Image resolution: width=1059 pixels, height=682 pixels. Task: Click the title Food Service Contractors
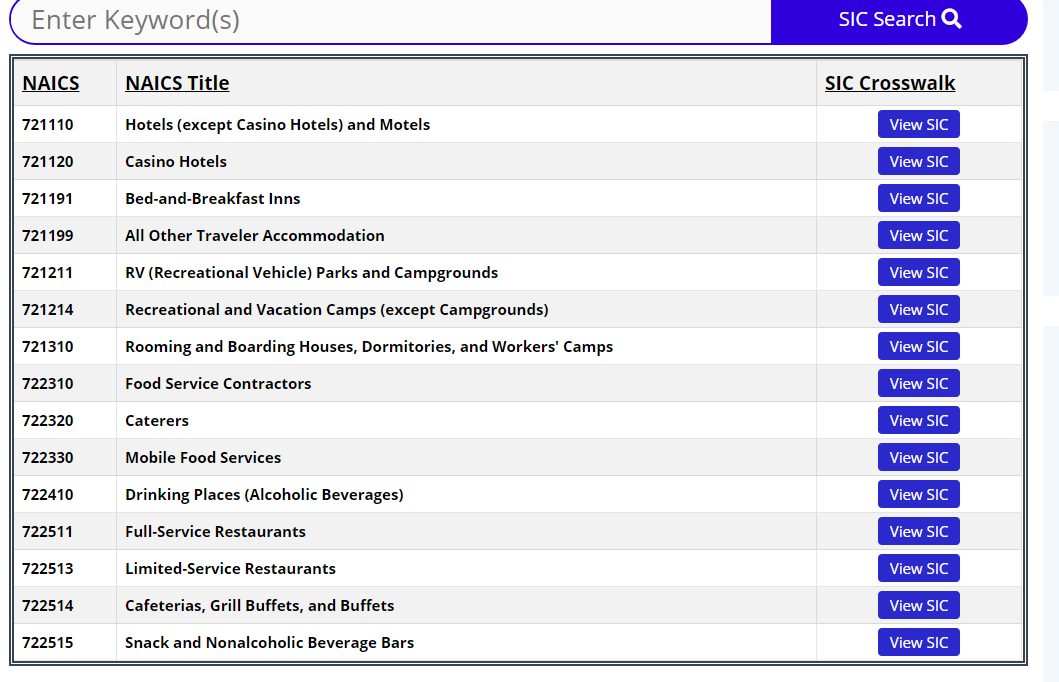coord(218,384)
